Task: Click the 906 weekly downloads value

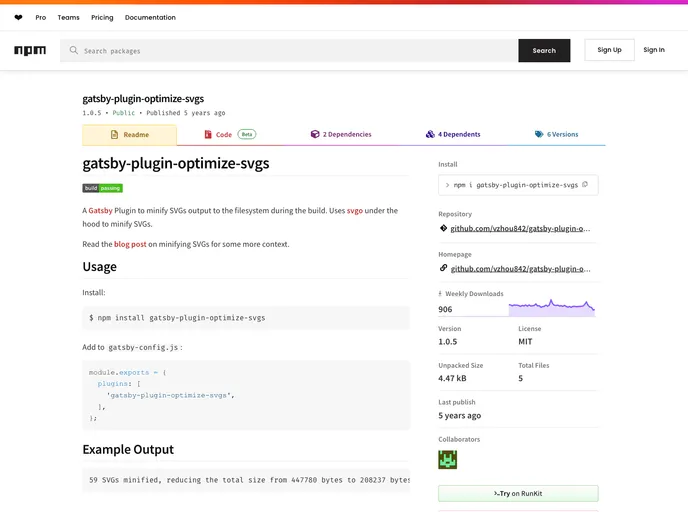Action: [445, 309]
